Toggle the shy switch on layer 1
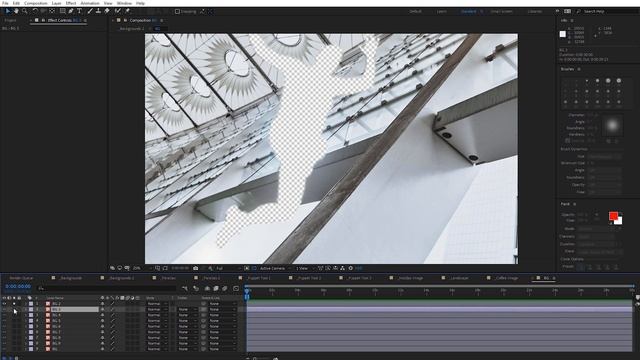 coord(102,304)
